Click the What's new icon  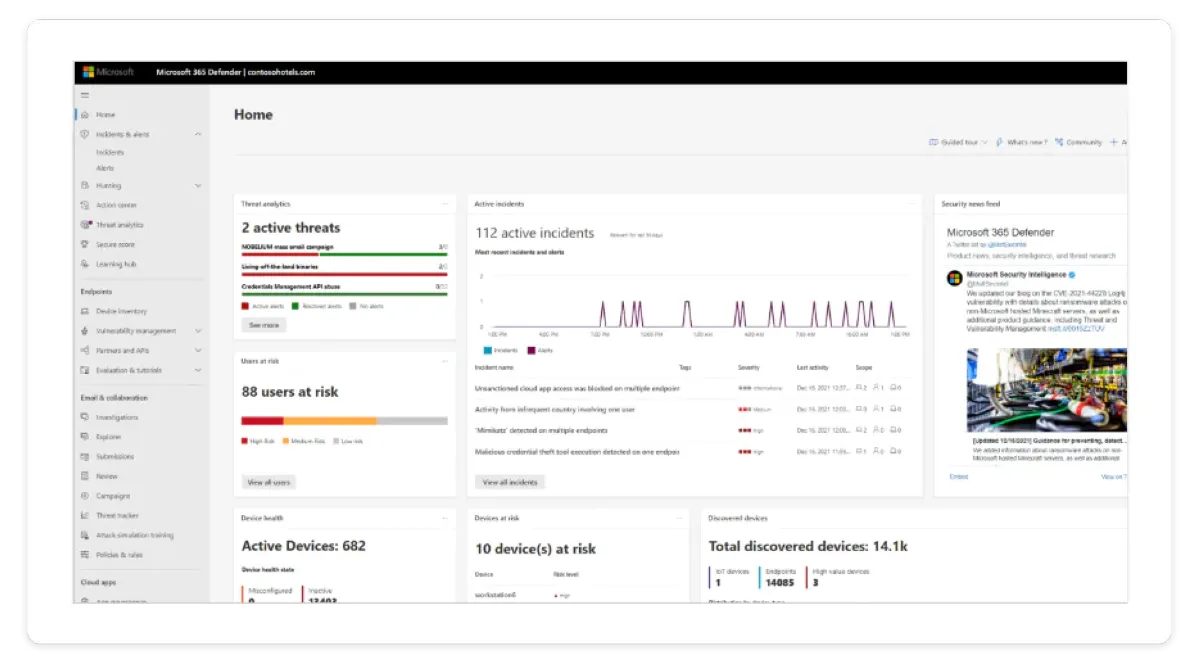click(x=999, y=142)
